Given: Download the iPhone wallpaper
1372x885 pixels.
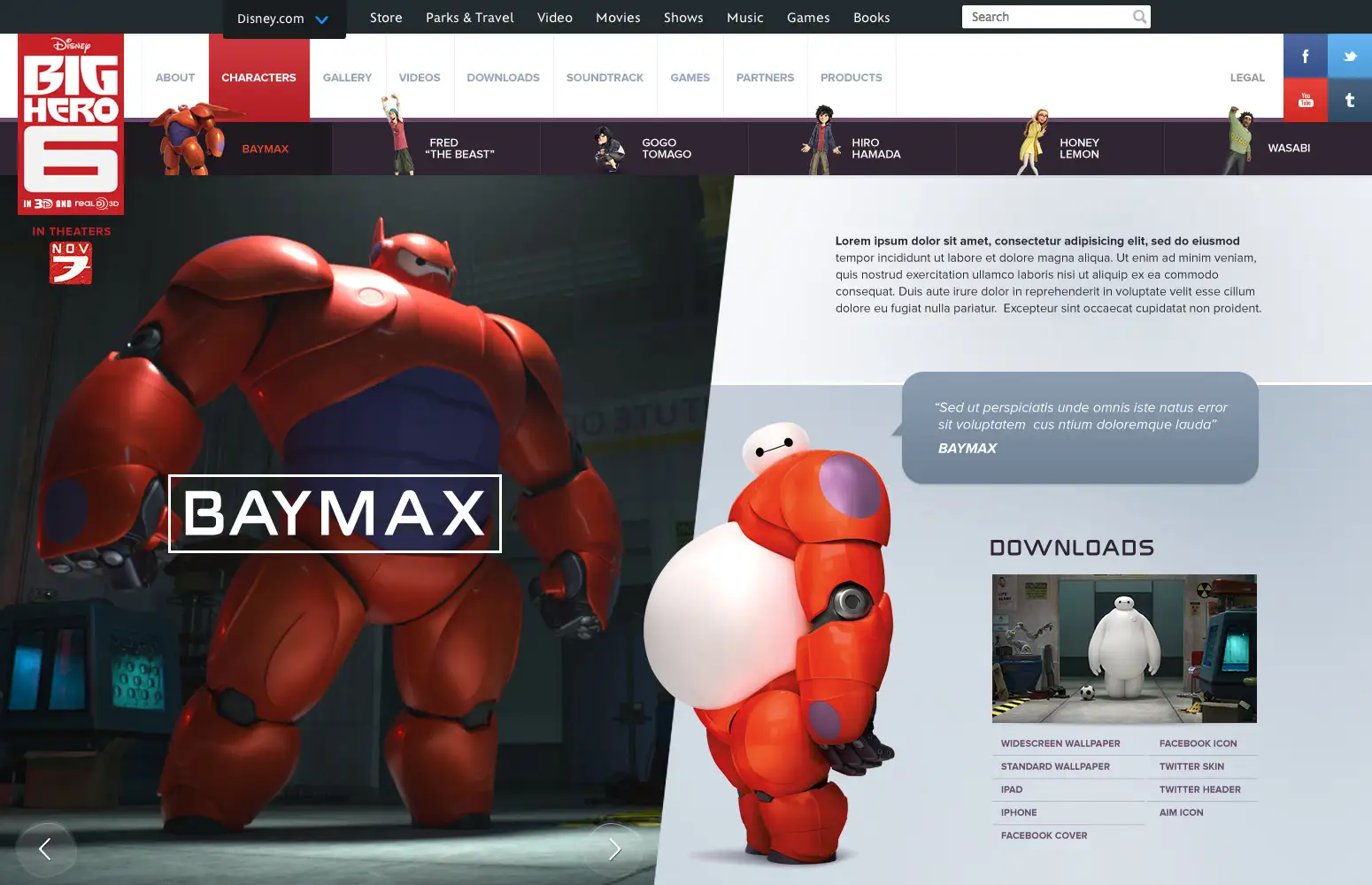Looking at the screenshot, I should pos(1019,812).
